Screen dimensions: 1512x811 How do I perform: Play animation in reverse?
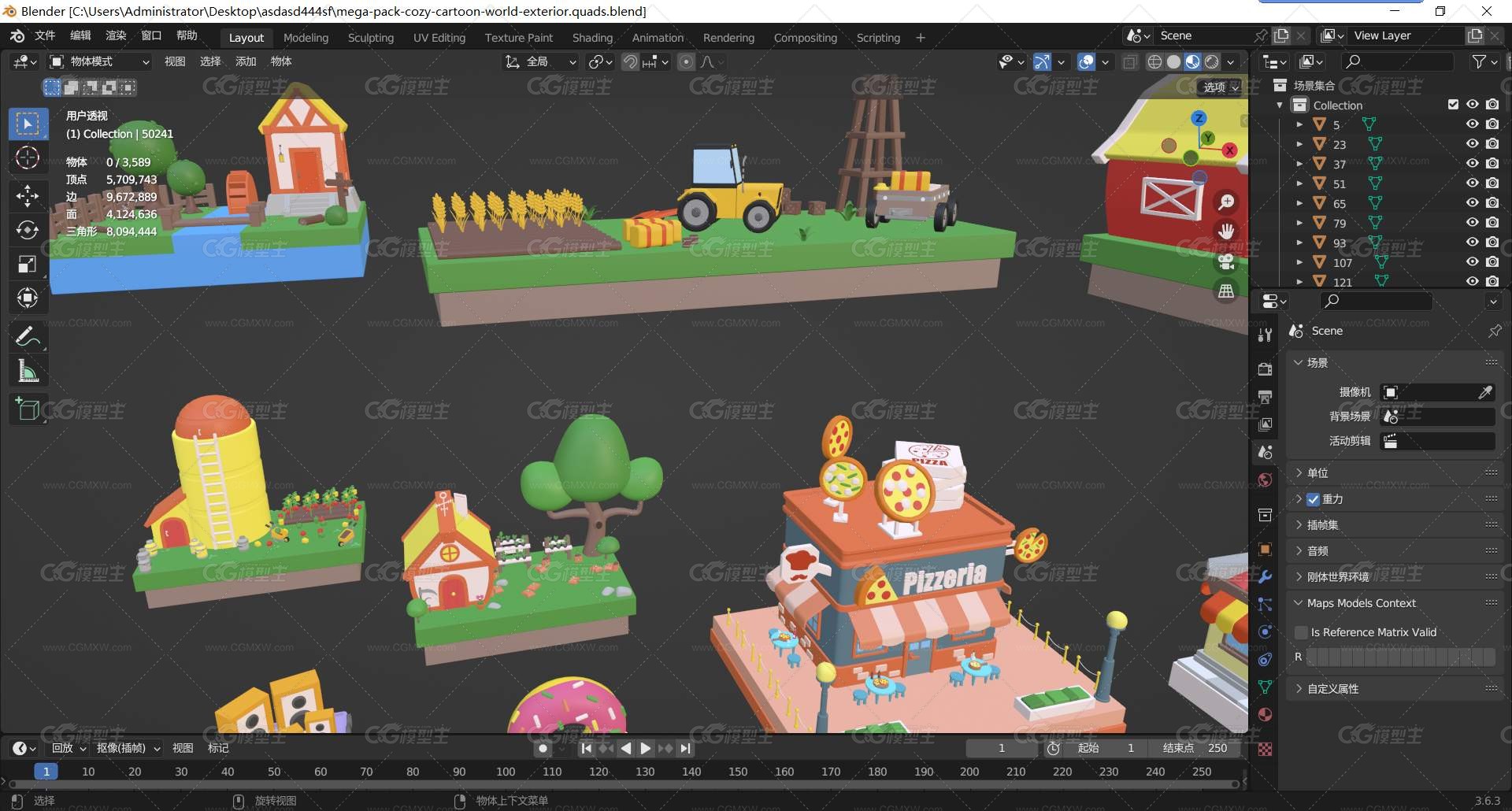(x=626, y=748)
